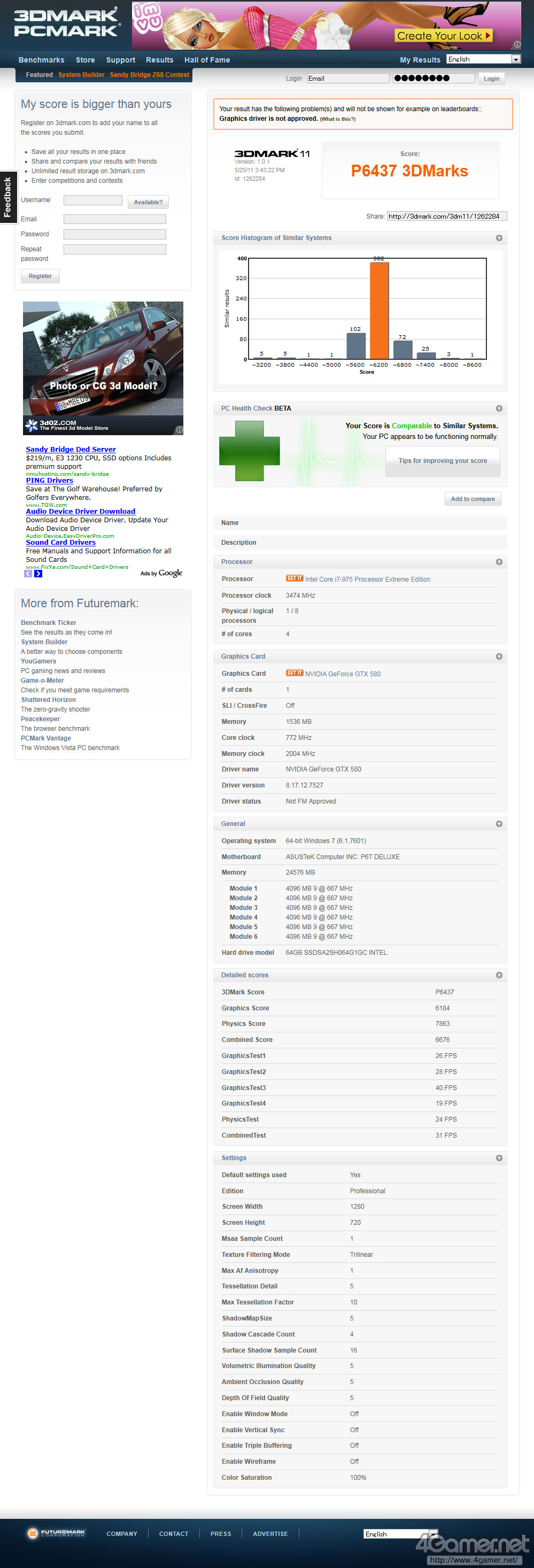Screen dimensions: 534x1568
Task: Collapse the Settings section arrow
Action: coord(499,1158)
